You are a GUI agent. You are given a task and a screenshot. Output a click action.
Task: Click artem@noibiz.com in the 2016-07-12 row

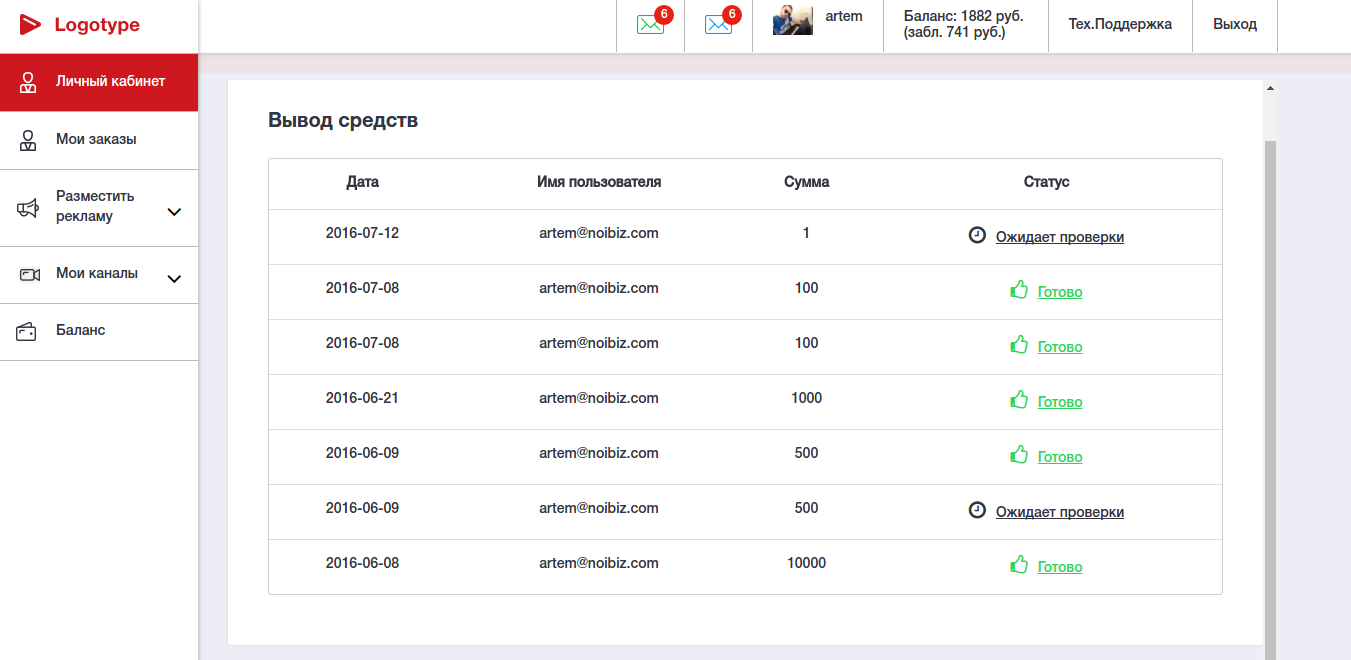tap(599, 233)
